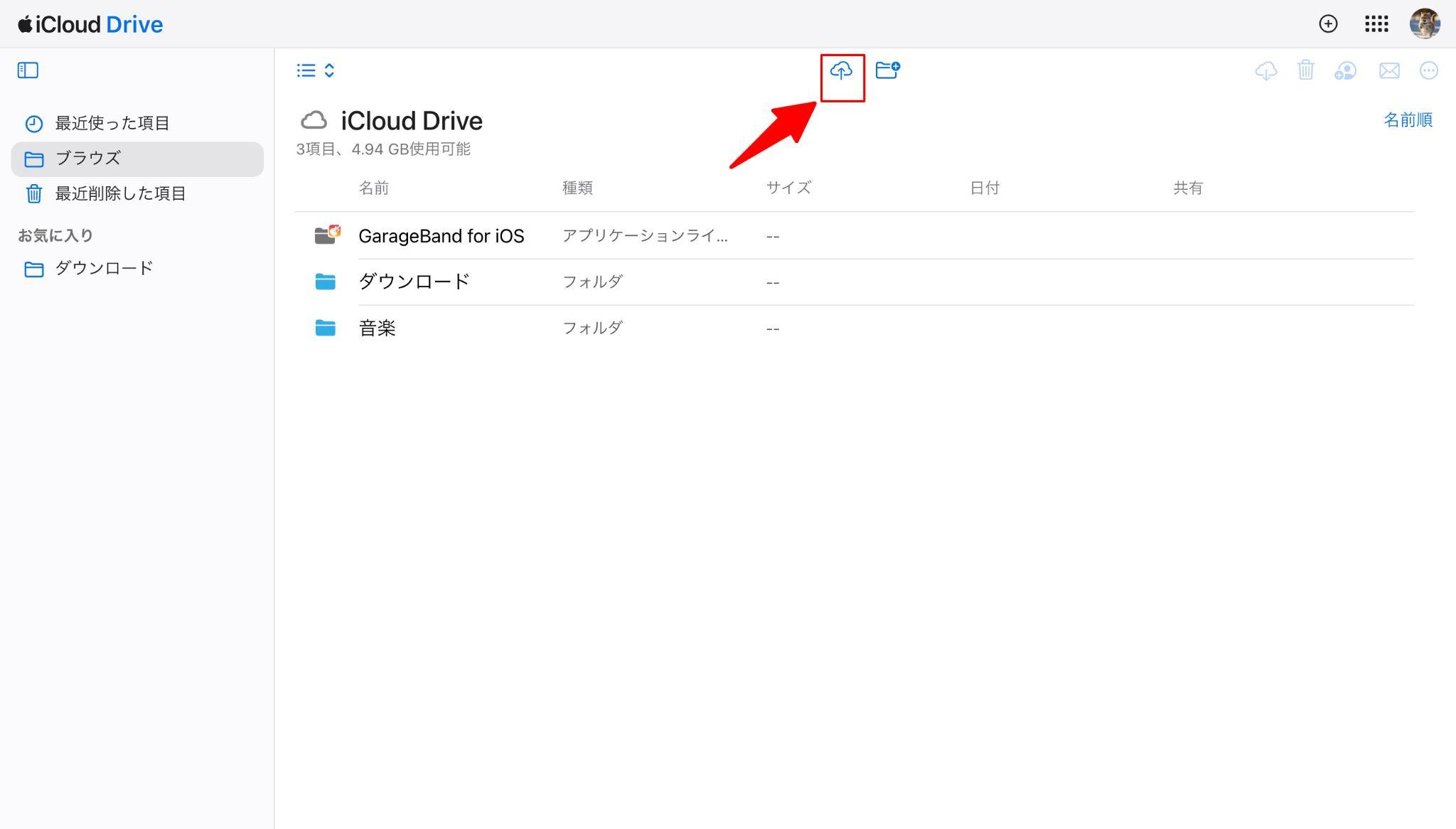Open the account profile avatar
The height and width of the screenshot is (829, 1456).
pos(1425,24)
